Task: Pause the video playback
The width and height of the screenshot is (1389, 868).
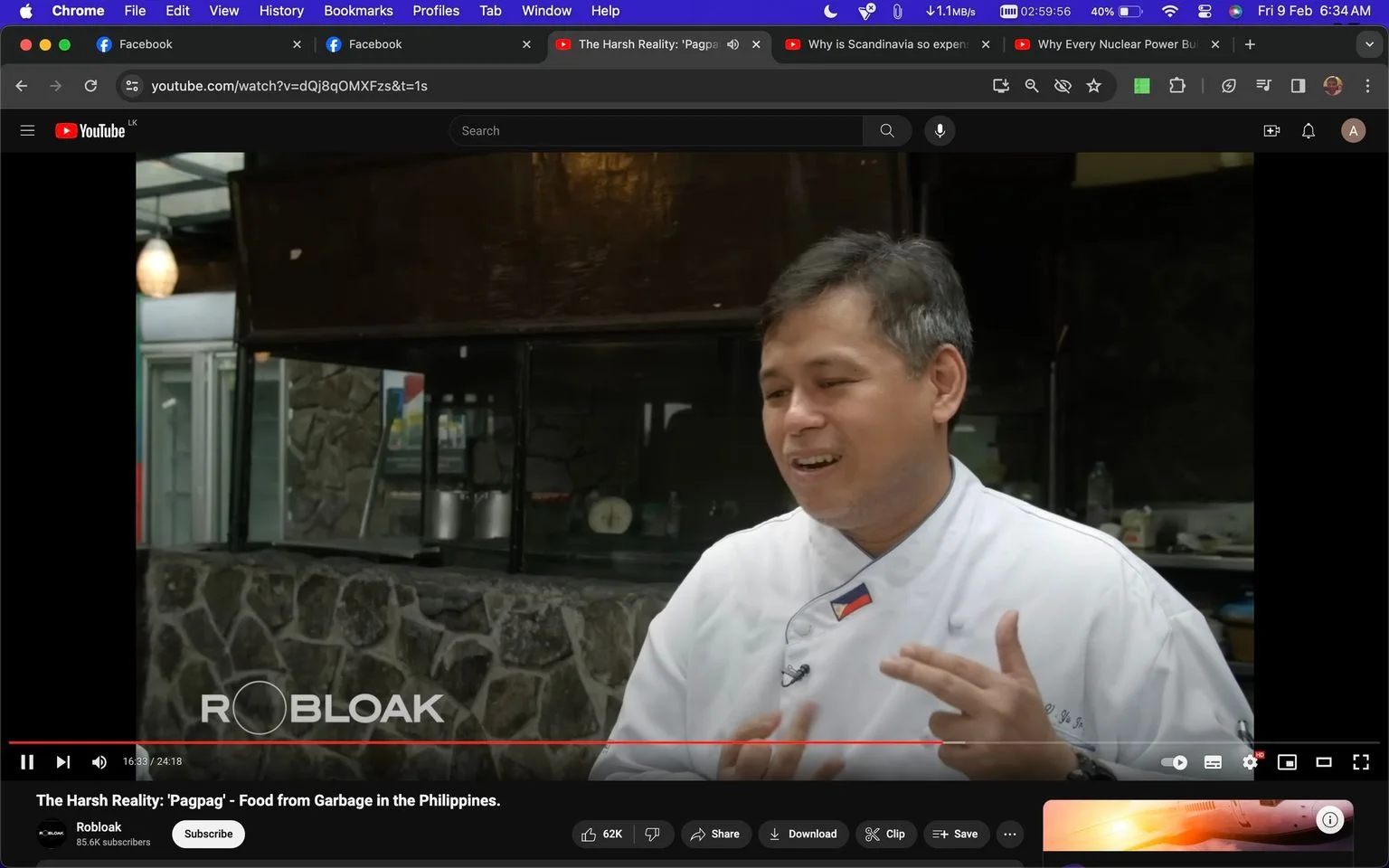Action: (27, 762)
